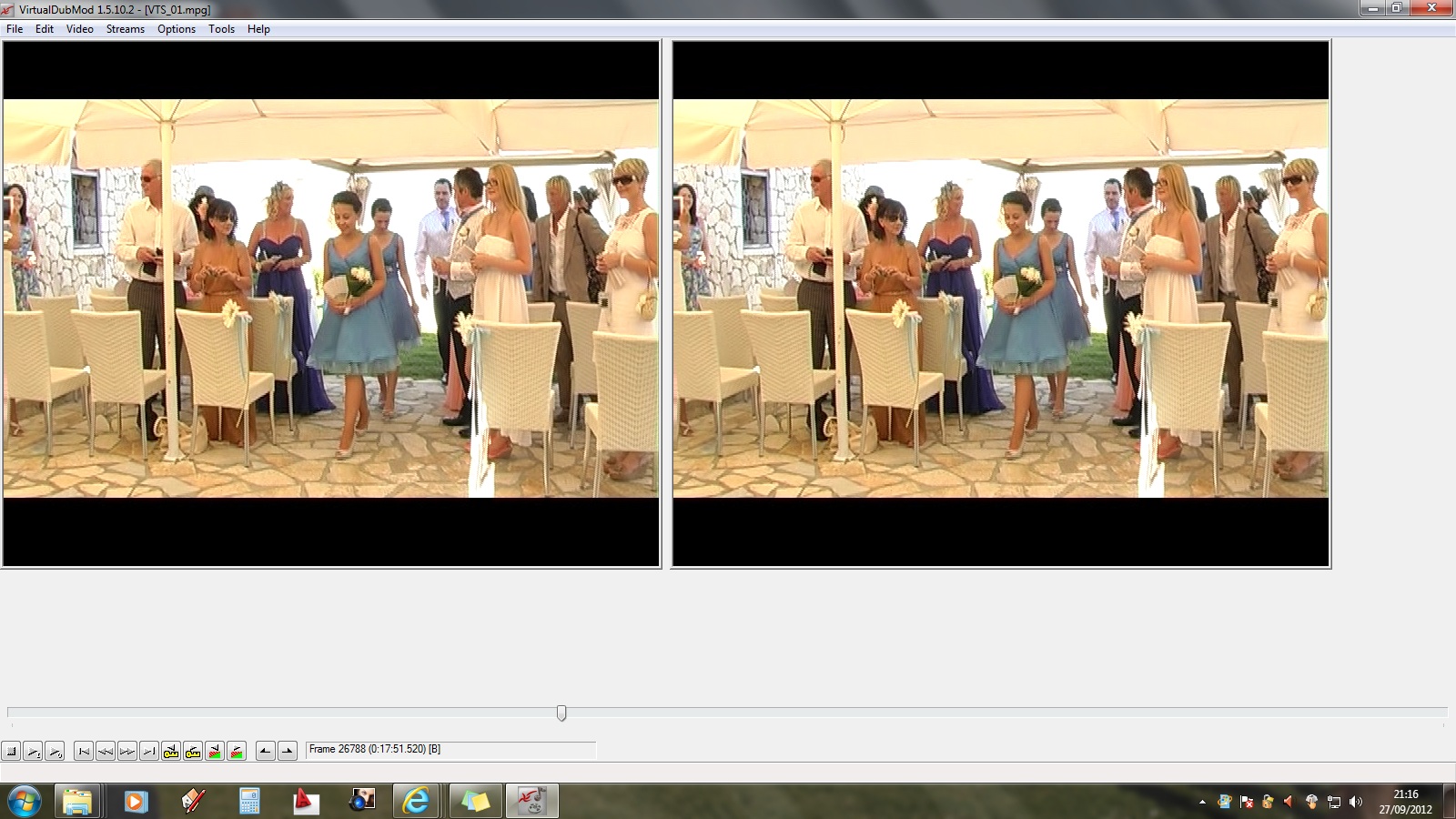Open the Tools menu
Screen dimensions: 1456x819
222,29
